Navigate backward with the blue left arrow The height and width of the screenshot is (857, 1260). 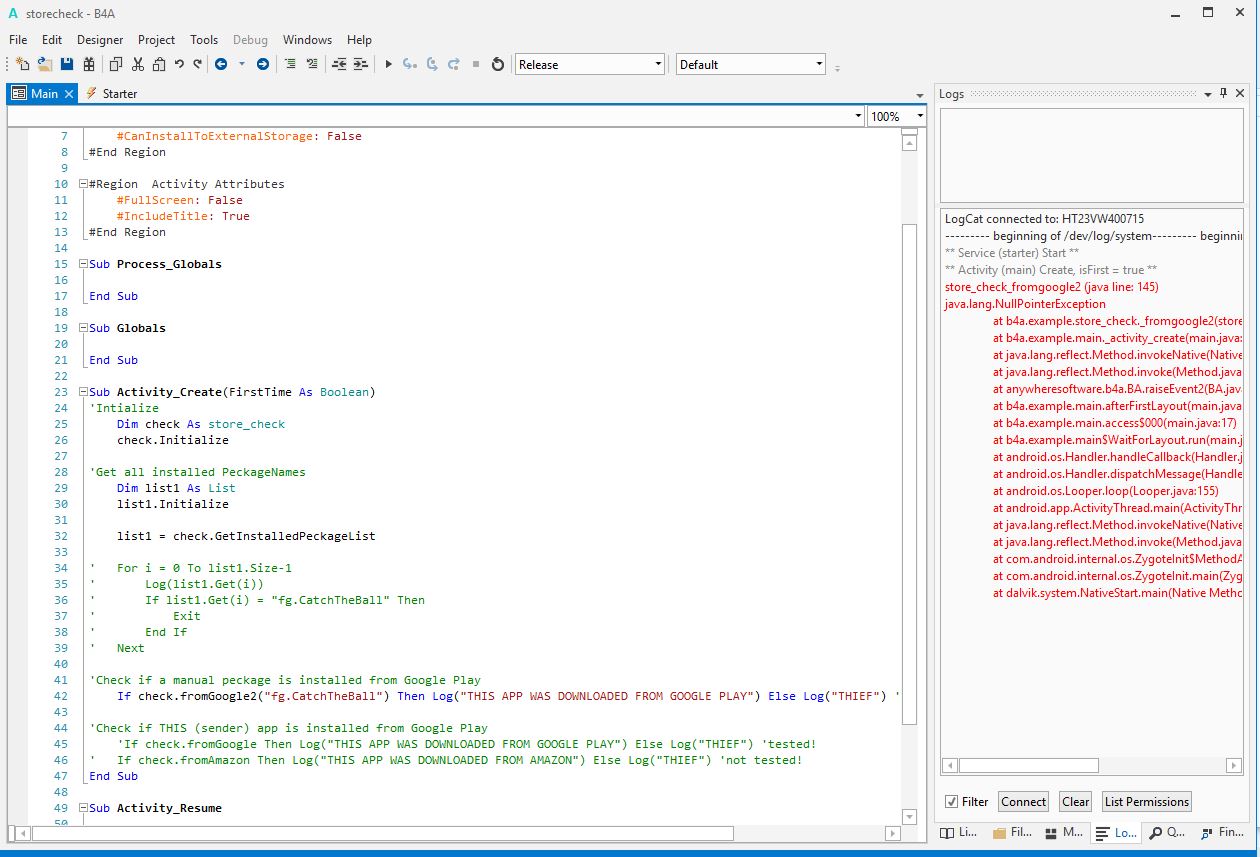(220, 64)
